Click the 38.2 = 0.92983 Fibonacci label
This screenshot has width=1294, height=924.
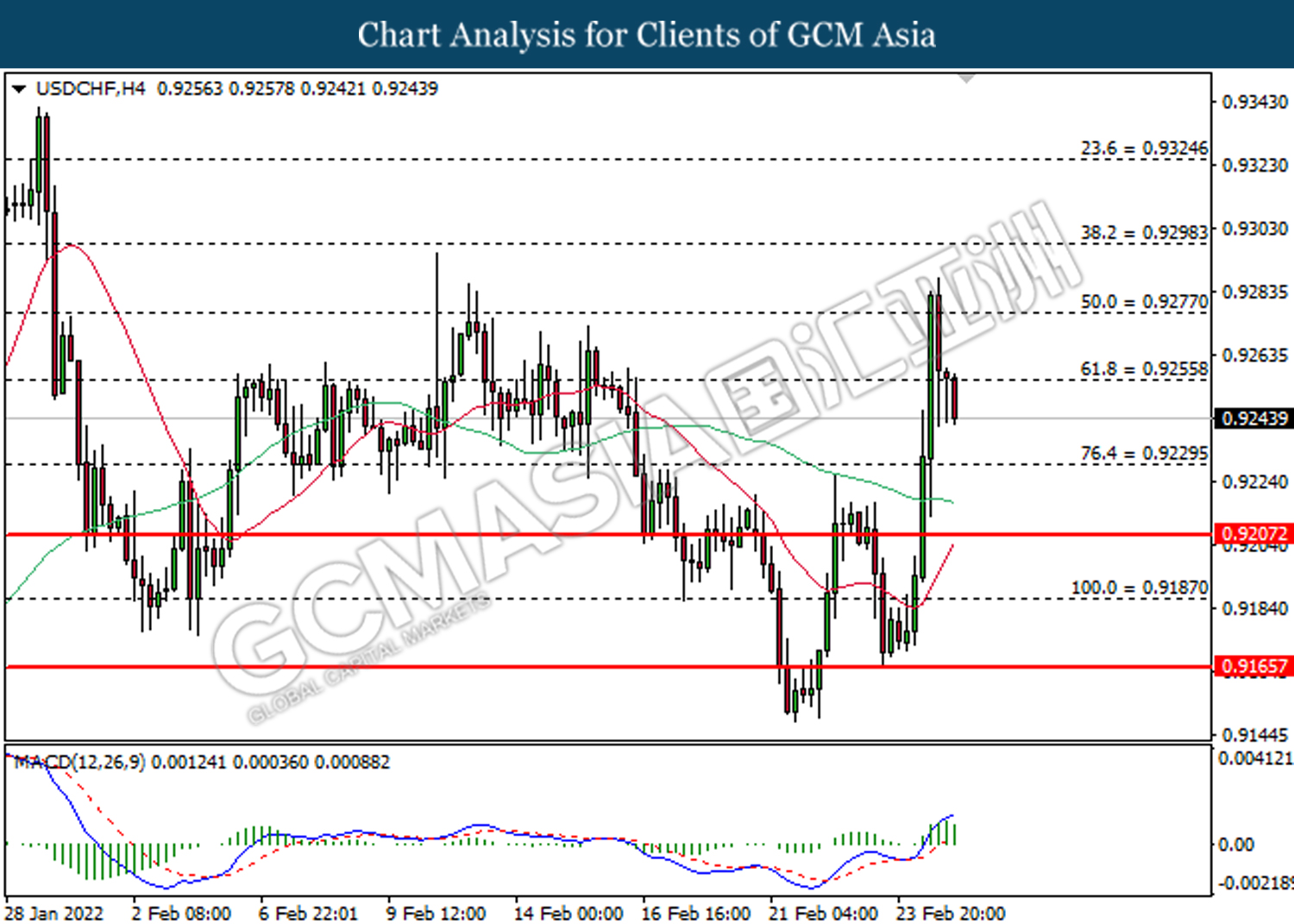[1144, 233]
